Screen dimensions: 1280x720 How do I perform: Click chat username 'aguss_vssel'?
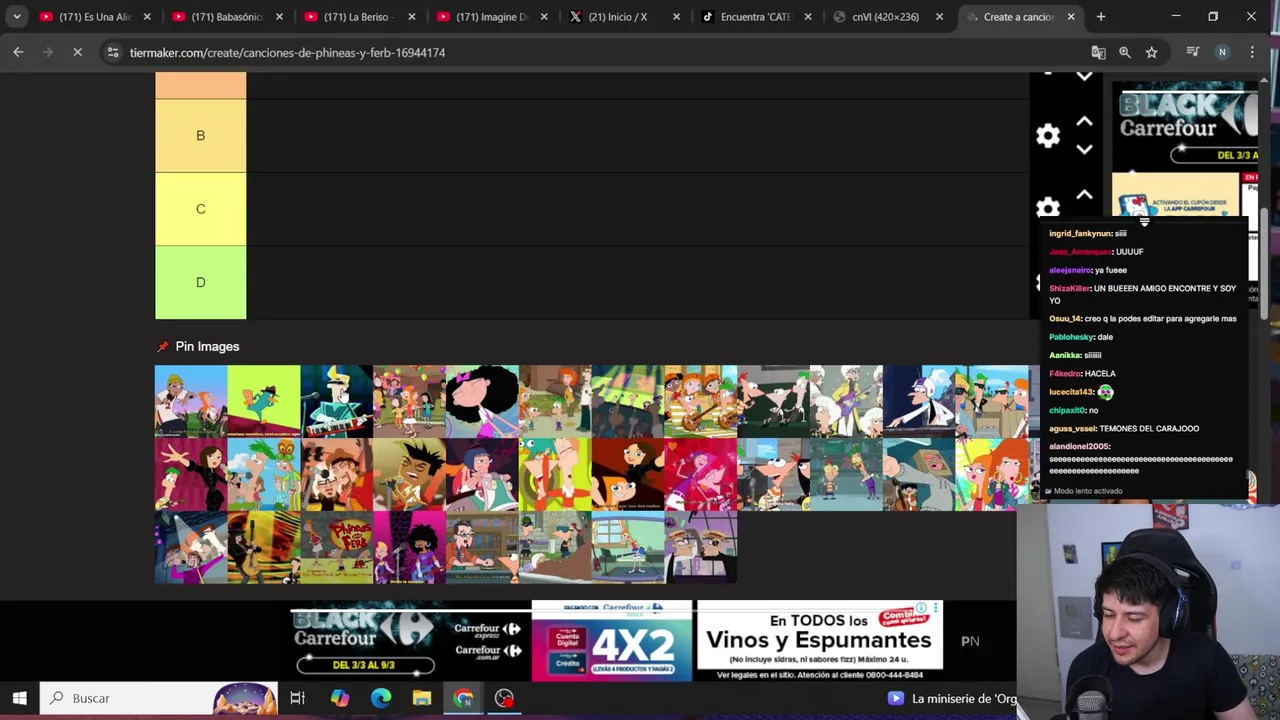[x=1073, y=428]
